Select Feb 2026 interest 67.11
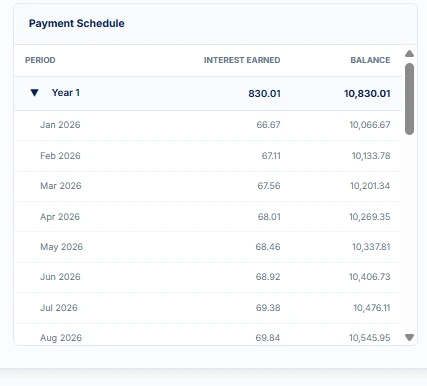 (x=271, y=156)
